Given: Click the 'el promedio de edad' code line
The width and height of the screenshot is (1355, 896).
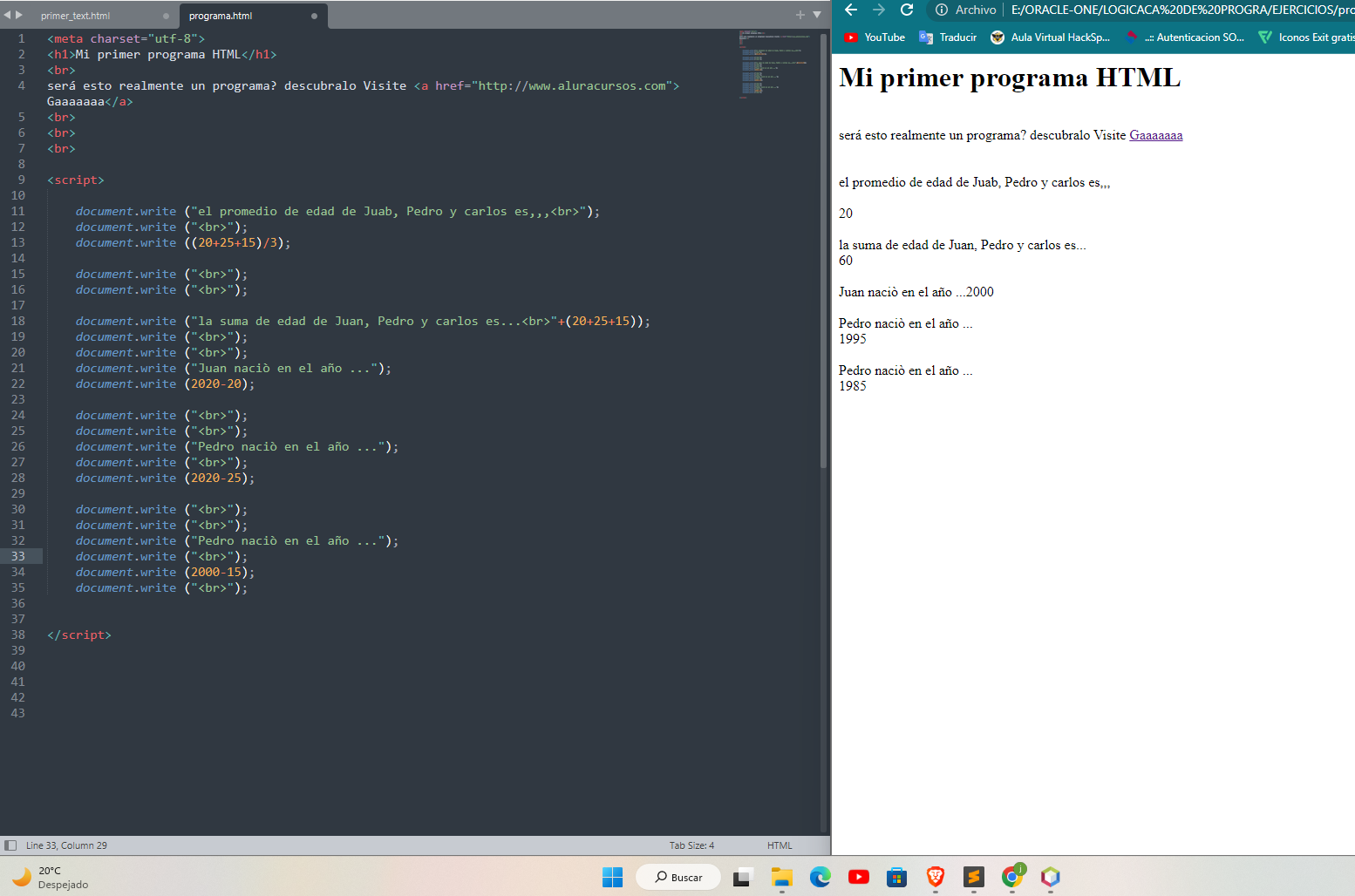Looking at the screenshot, I should coord(337,211).
